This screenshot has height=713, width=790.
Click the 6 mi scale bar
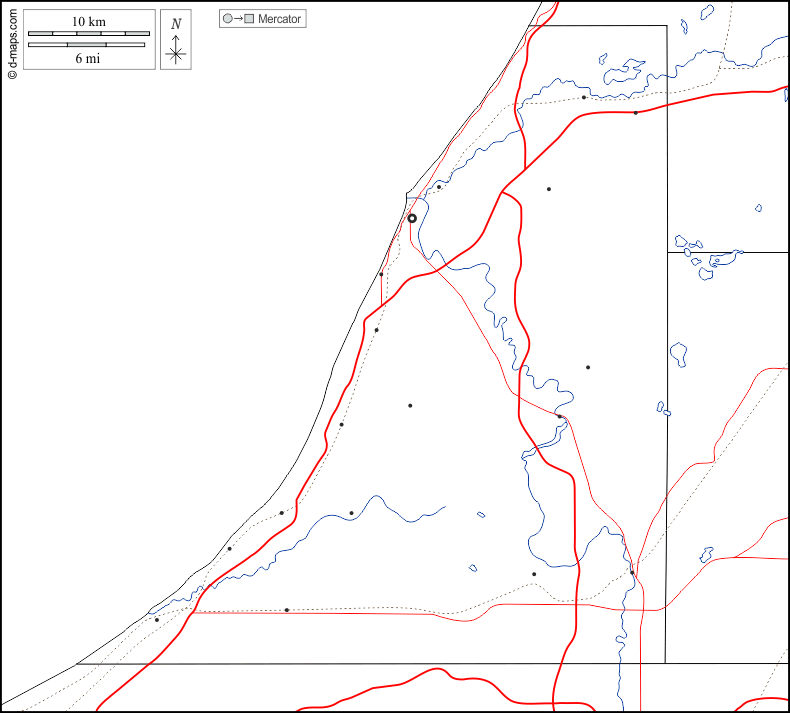tap(89, 45)
